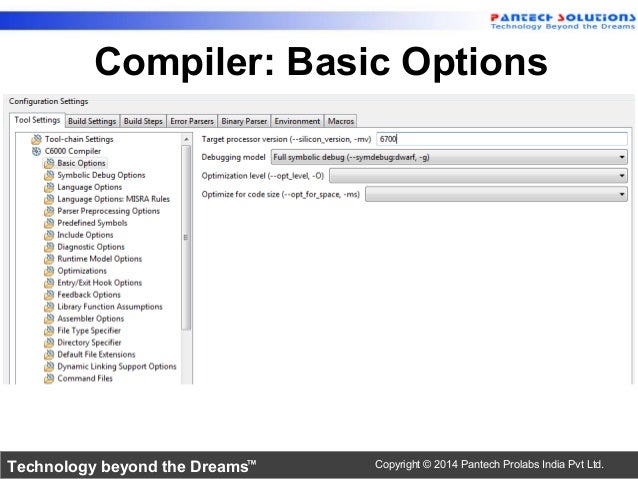
Task: Click the Basic Options folder icon
Action: point(49,163)
